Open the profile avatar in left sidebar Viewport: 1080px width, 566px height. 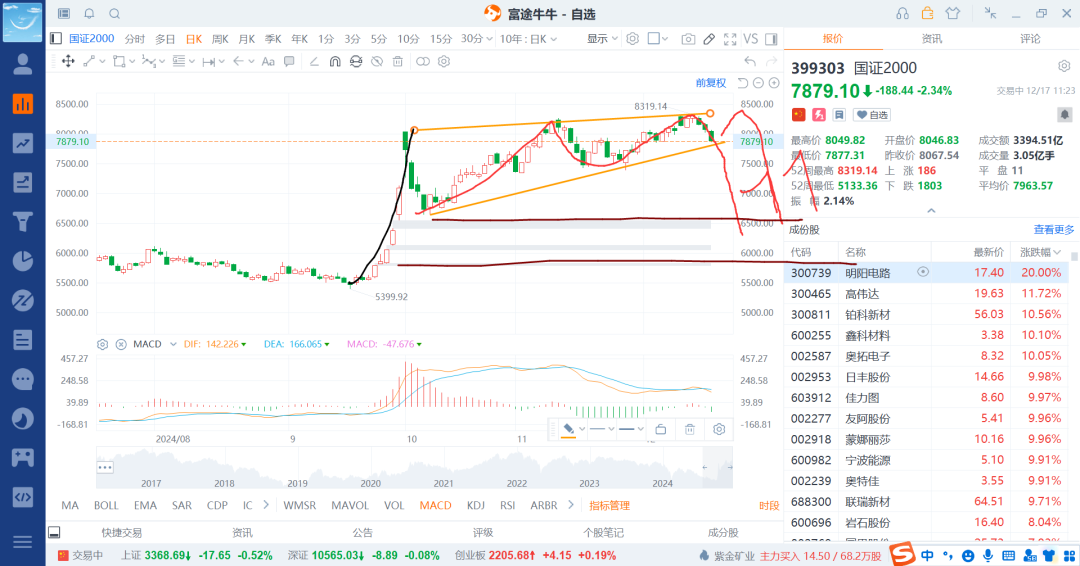23,64
